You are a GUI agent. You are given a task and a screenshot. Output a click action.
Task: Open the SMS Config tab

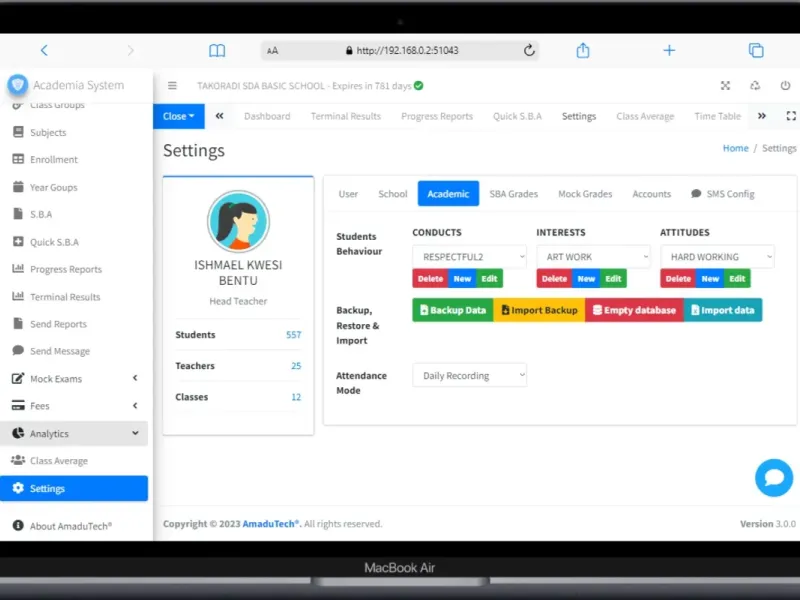click(x=723, y=194)
